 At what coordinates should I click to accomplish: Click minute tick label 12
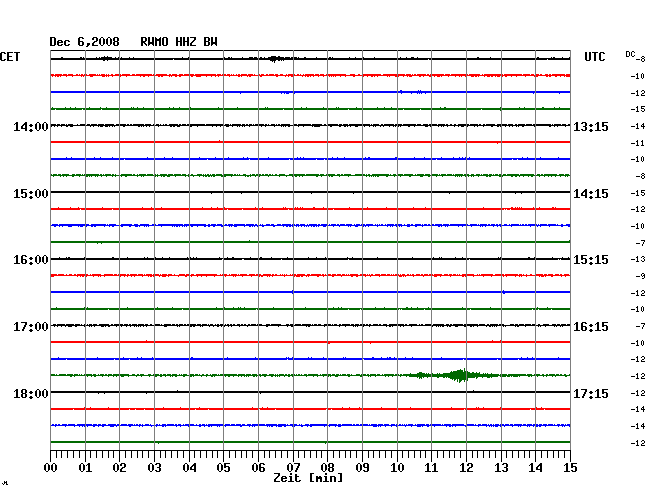point(466,467)
